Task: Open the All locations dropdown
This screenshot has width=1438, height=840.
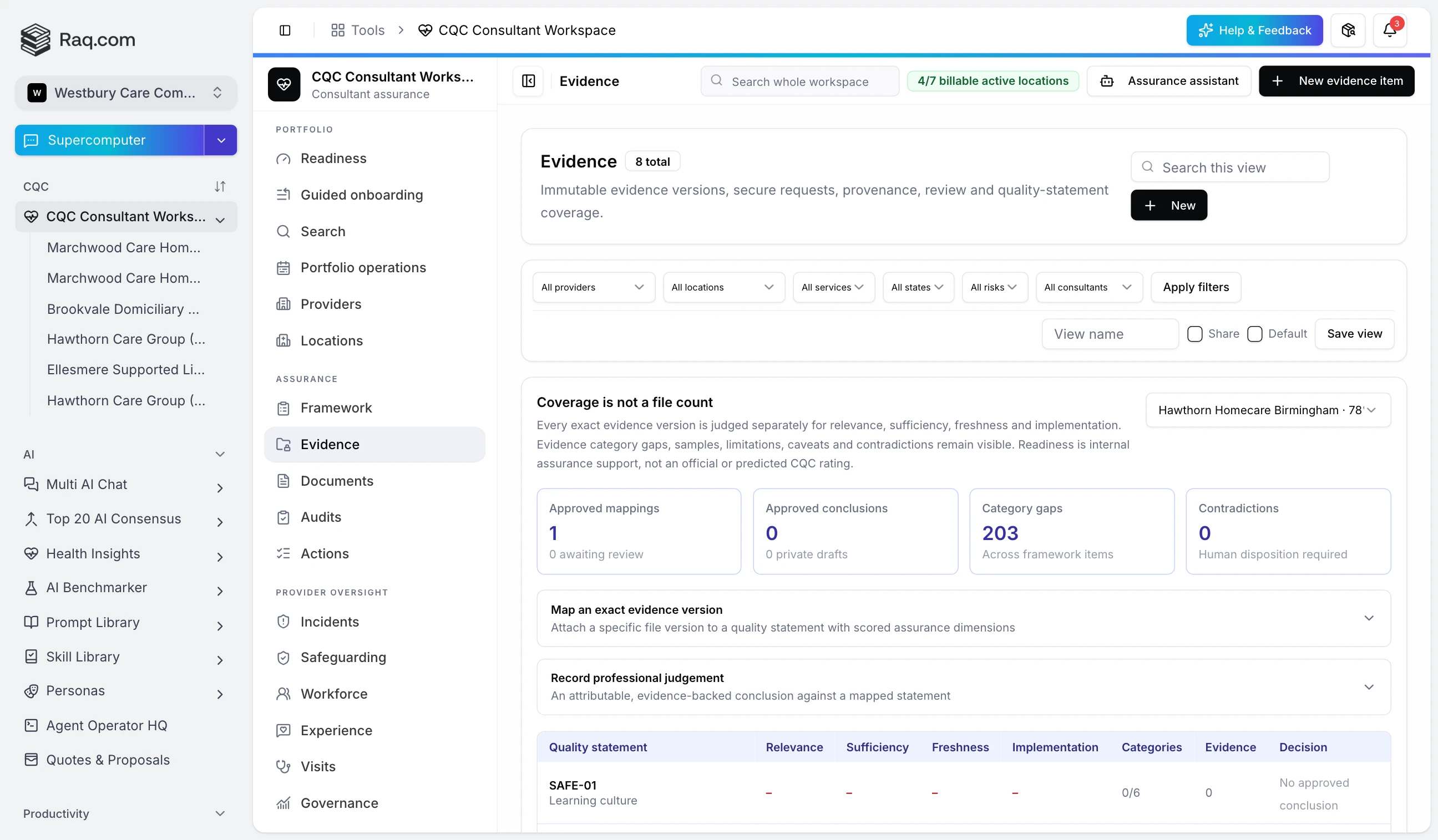Action: tap(723, 287)
